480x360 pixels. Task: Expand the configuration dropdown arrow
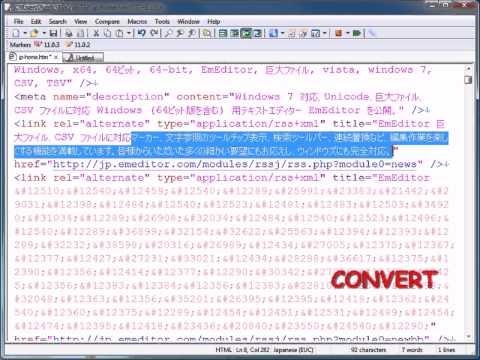283,33
